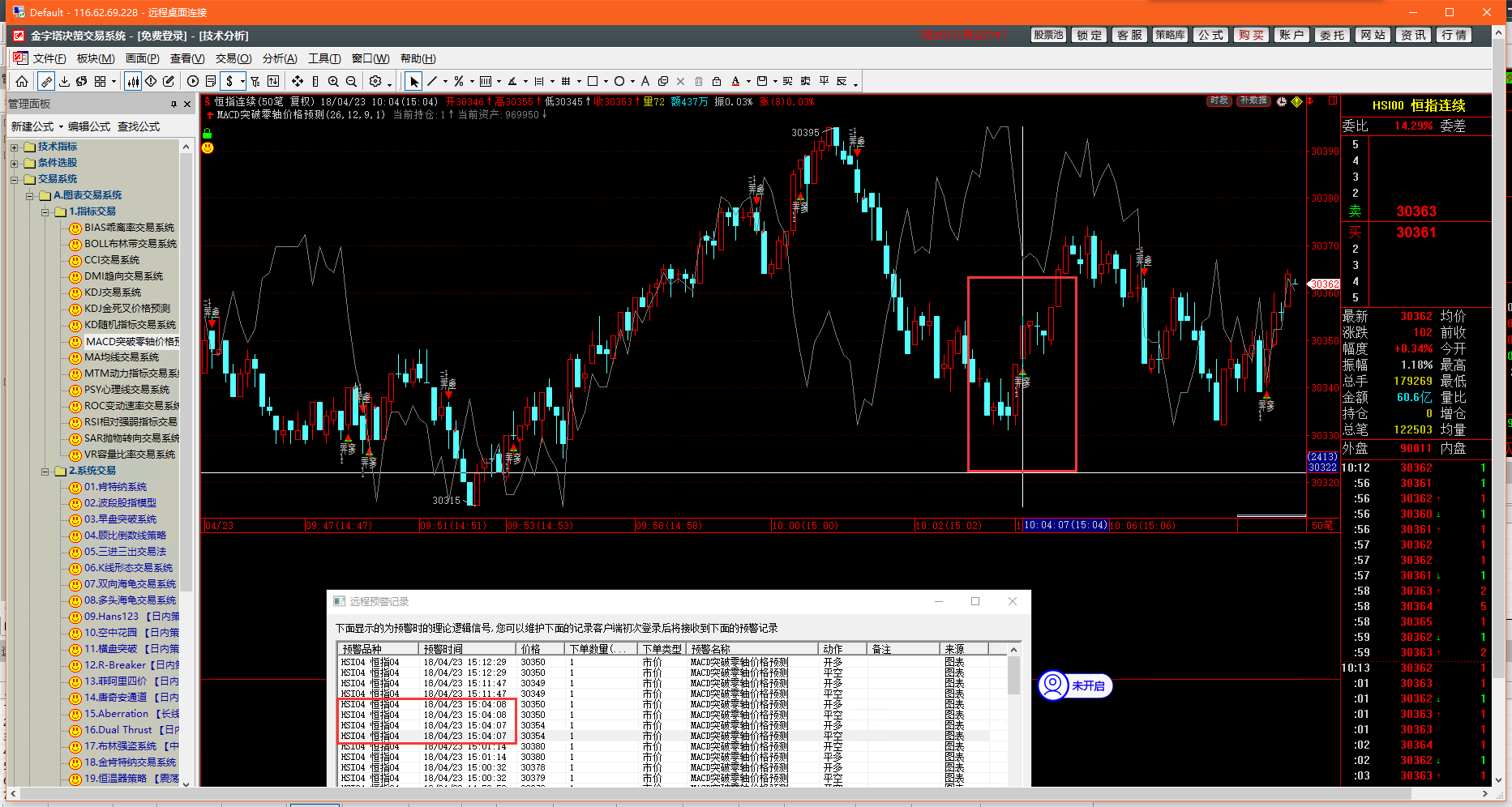Click the Home icon in the toolbar
The image size is (1512, 807).
[x=22, y=81]
